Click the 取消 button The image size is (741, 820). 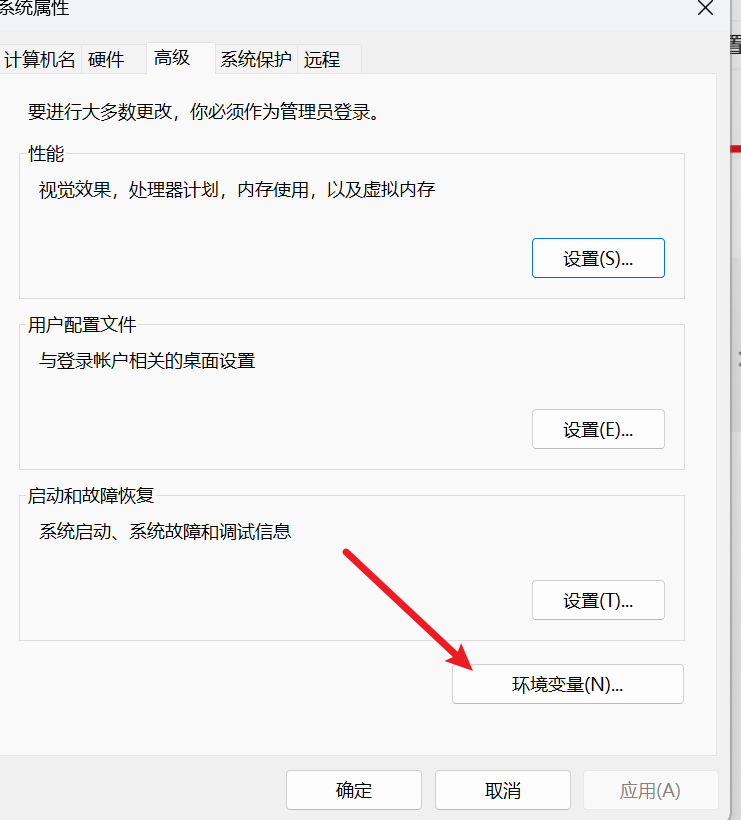click(x=503, y=790)
